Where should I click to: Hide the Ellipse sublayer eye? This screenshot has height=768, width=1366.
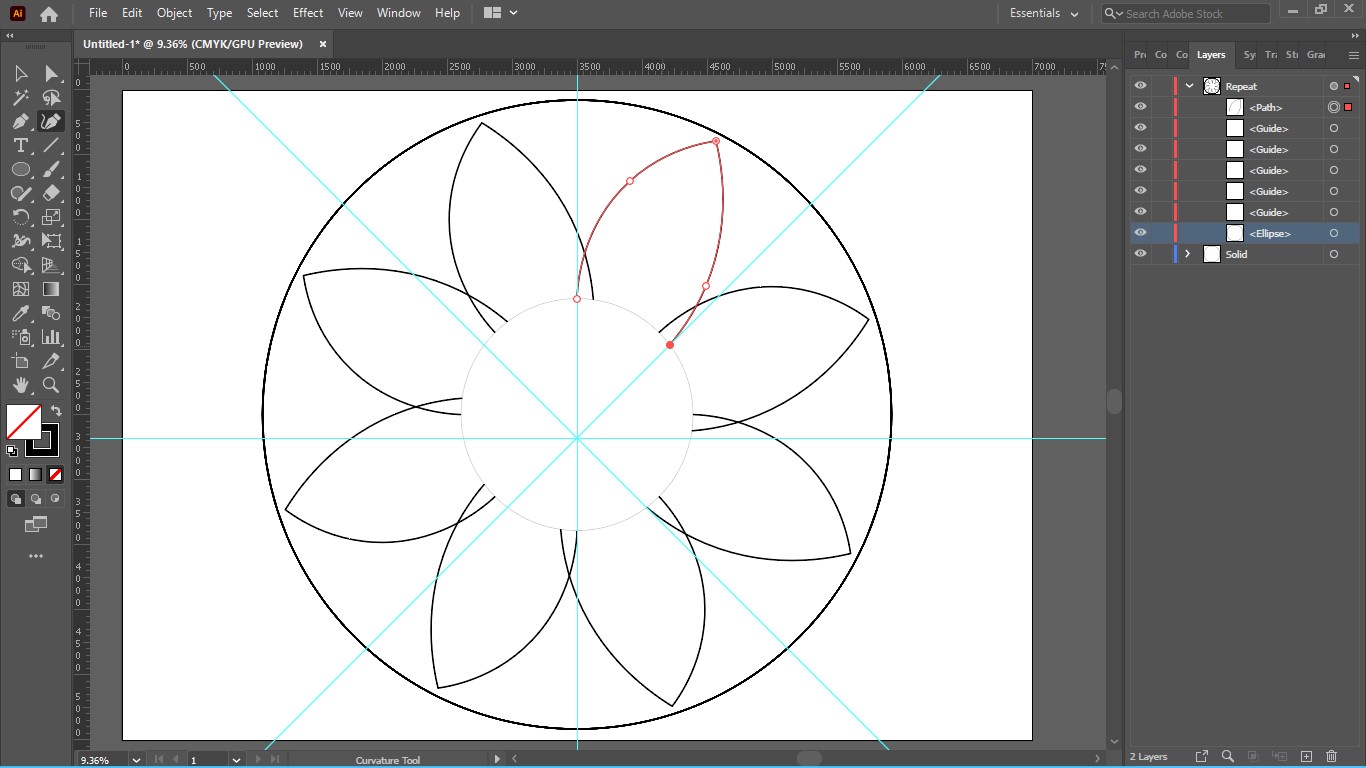[x=1140, y=233]
